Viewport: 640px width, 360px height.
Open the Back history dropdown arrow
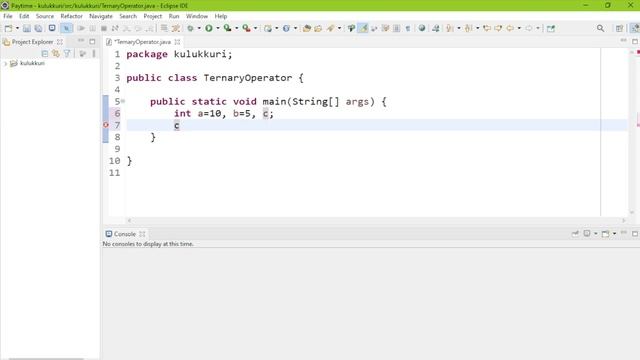(x=519, y=28)
